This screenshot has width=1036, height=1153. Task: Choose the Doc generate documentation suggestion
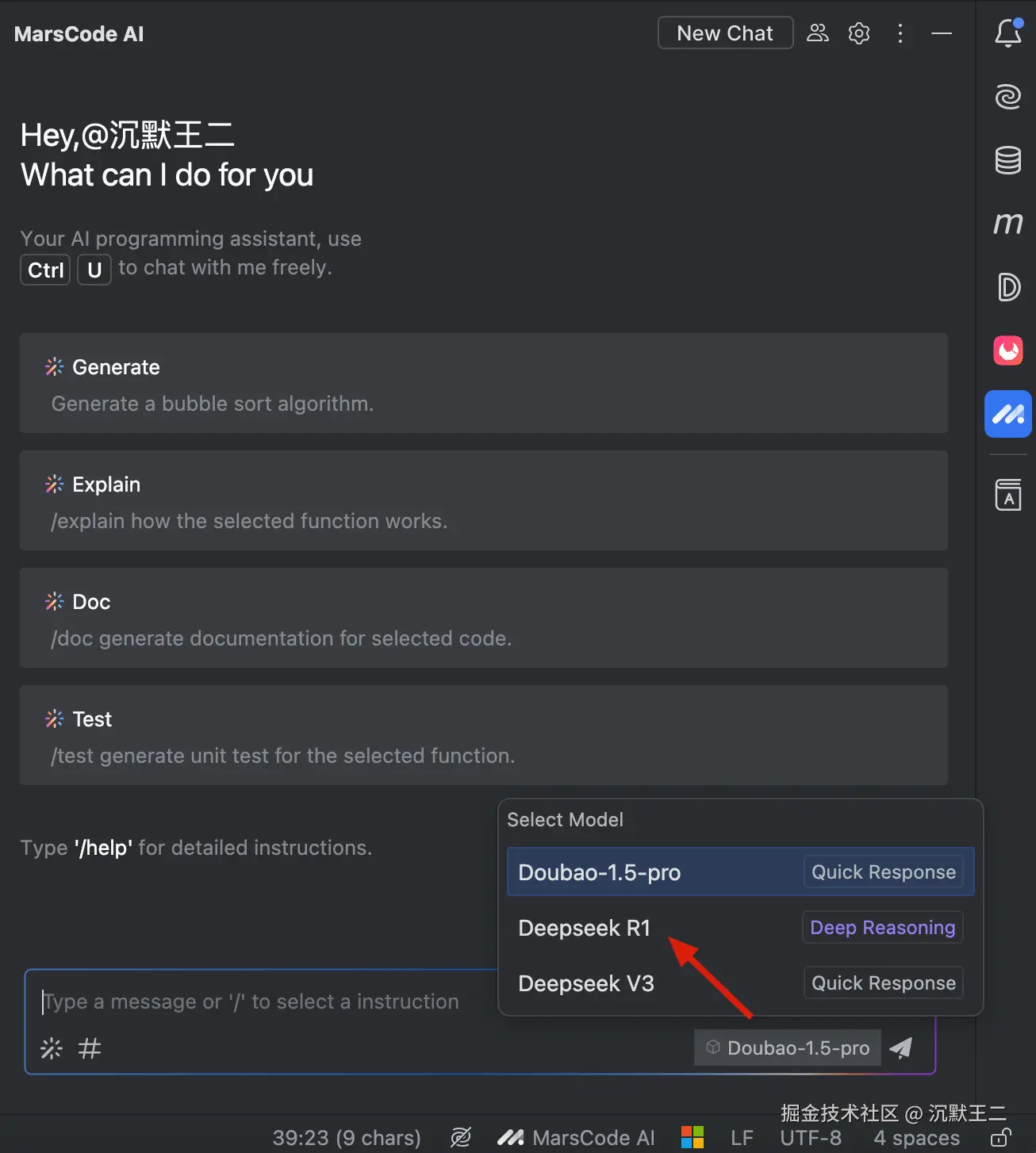pos(484,618)
